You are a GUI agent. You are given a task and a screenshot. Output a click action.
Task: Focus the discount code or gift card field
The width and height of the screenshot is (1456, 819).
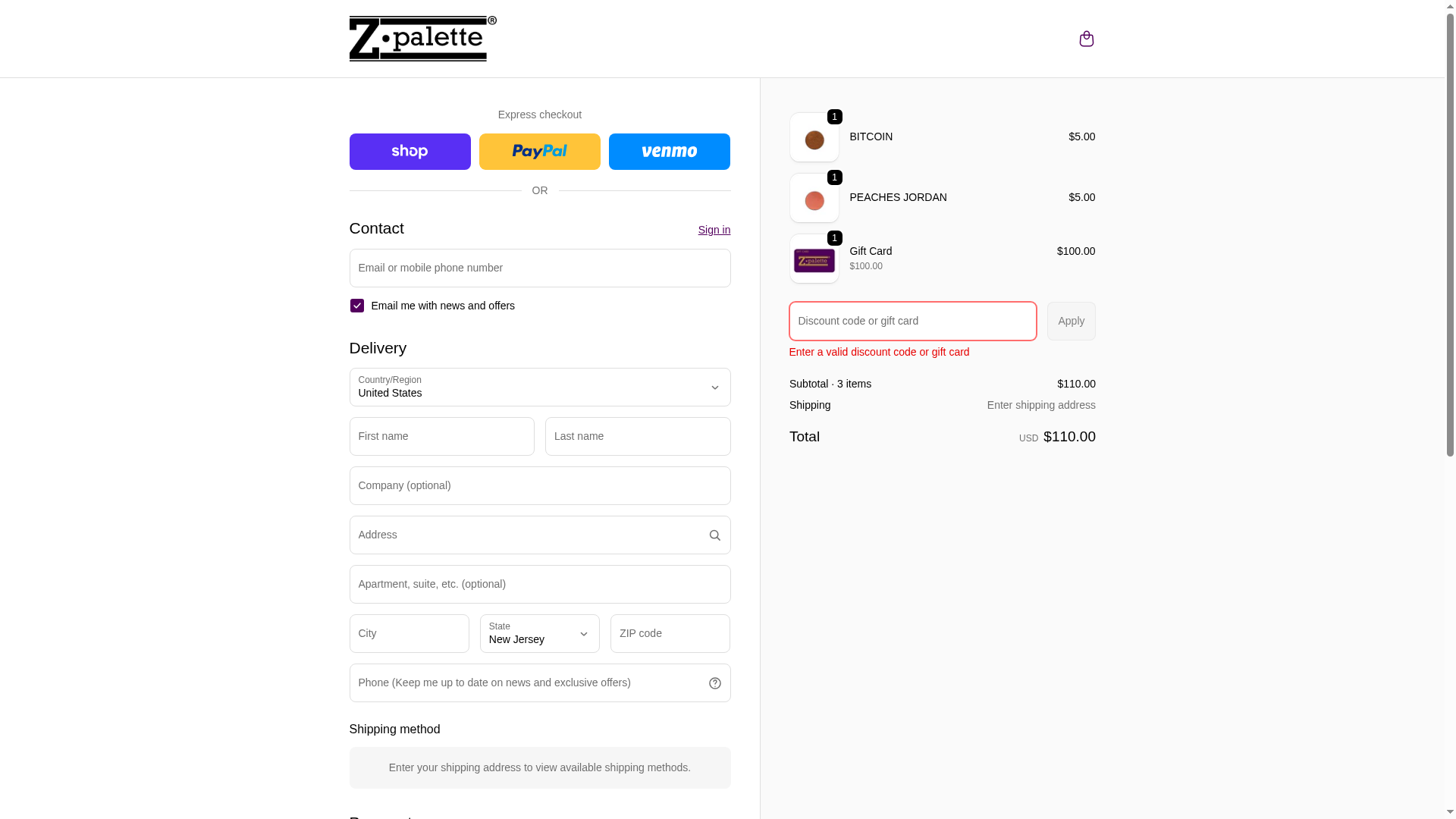(912, 322)
